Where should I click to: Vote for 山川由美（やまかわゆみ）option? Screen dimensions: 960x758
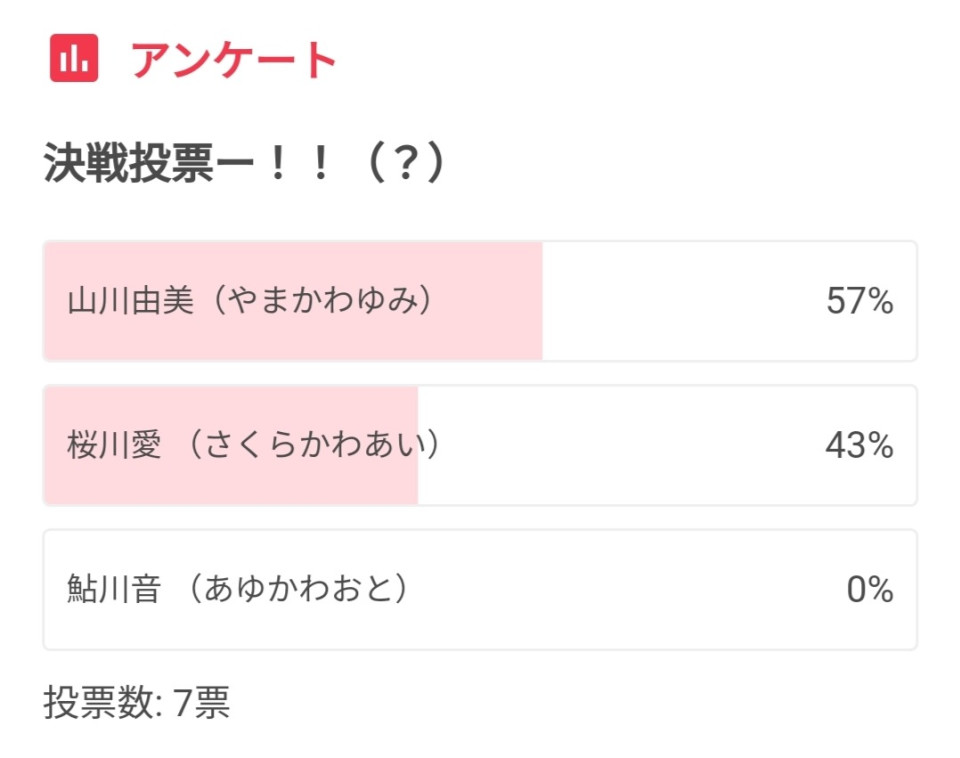(x=480, y=301)
